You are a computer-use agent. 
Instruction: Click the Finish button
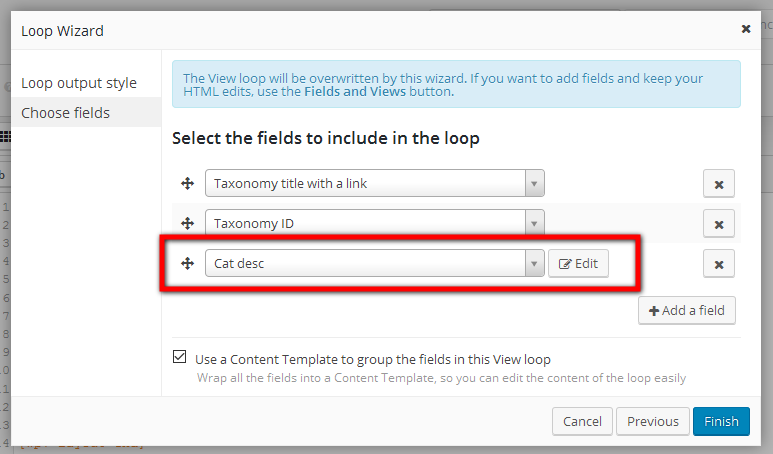click(x=721, y=421)
